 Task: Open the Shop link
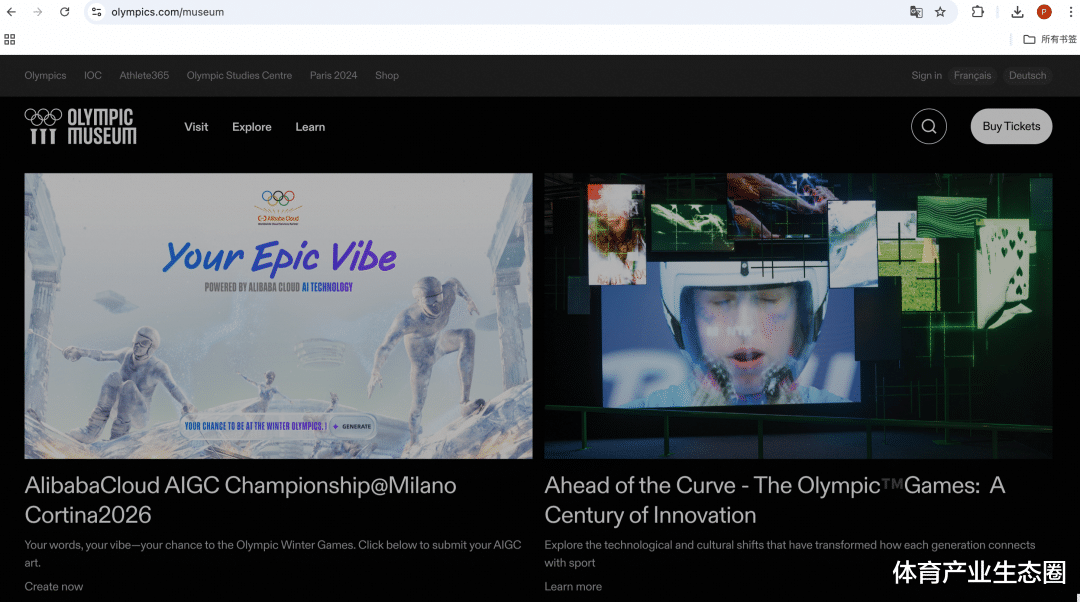pos(387,75)
